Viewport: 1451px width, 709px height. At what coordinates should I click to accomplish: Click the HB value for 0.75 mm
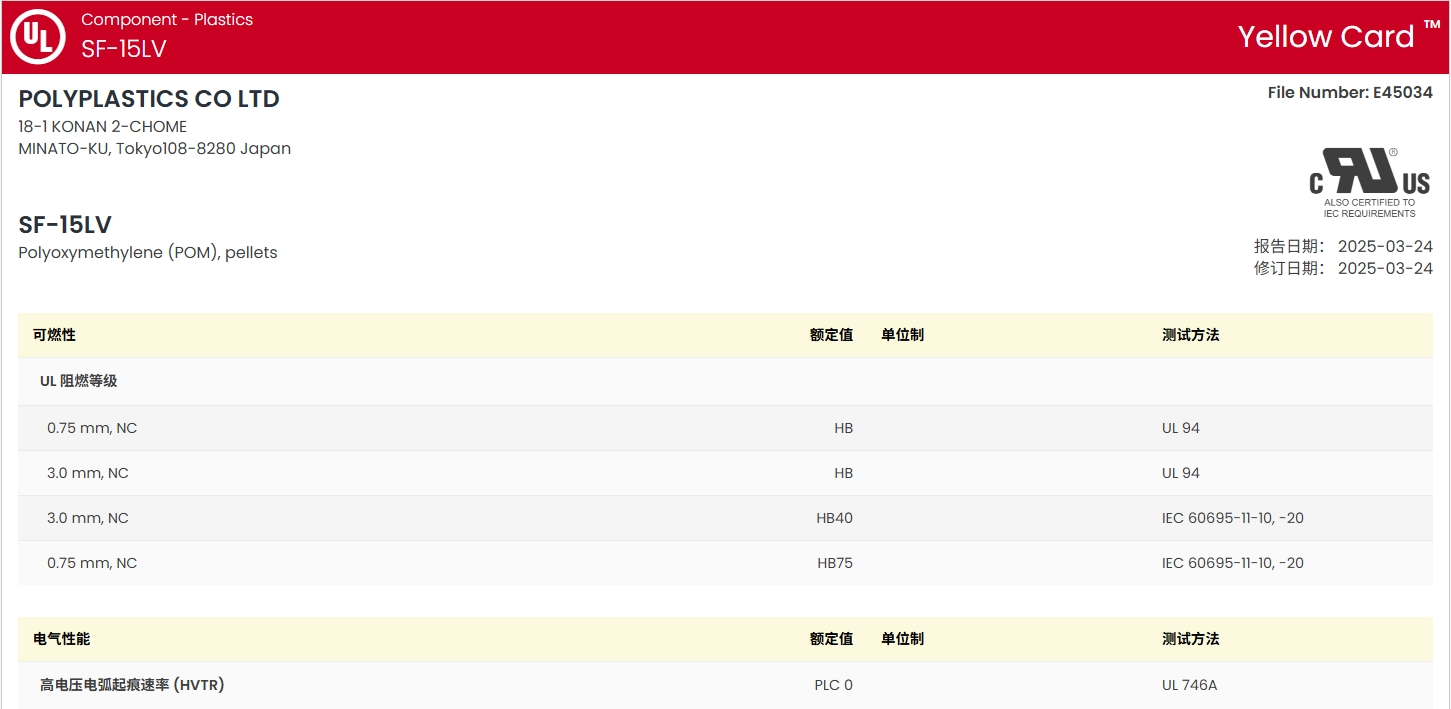[843, 428]
